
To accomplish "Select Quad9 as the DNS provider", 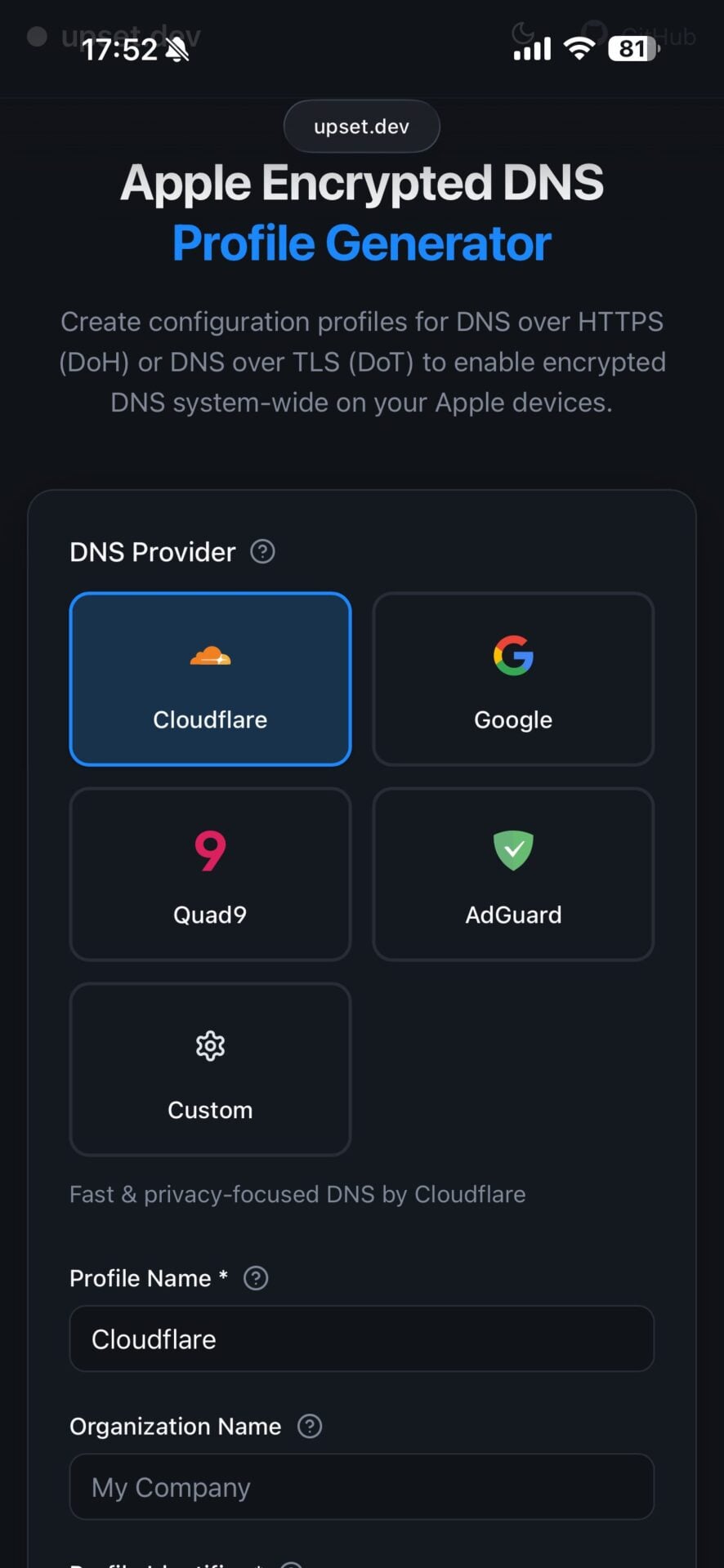I will tap(210, 874).
